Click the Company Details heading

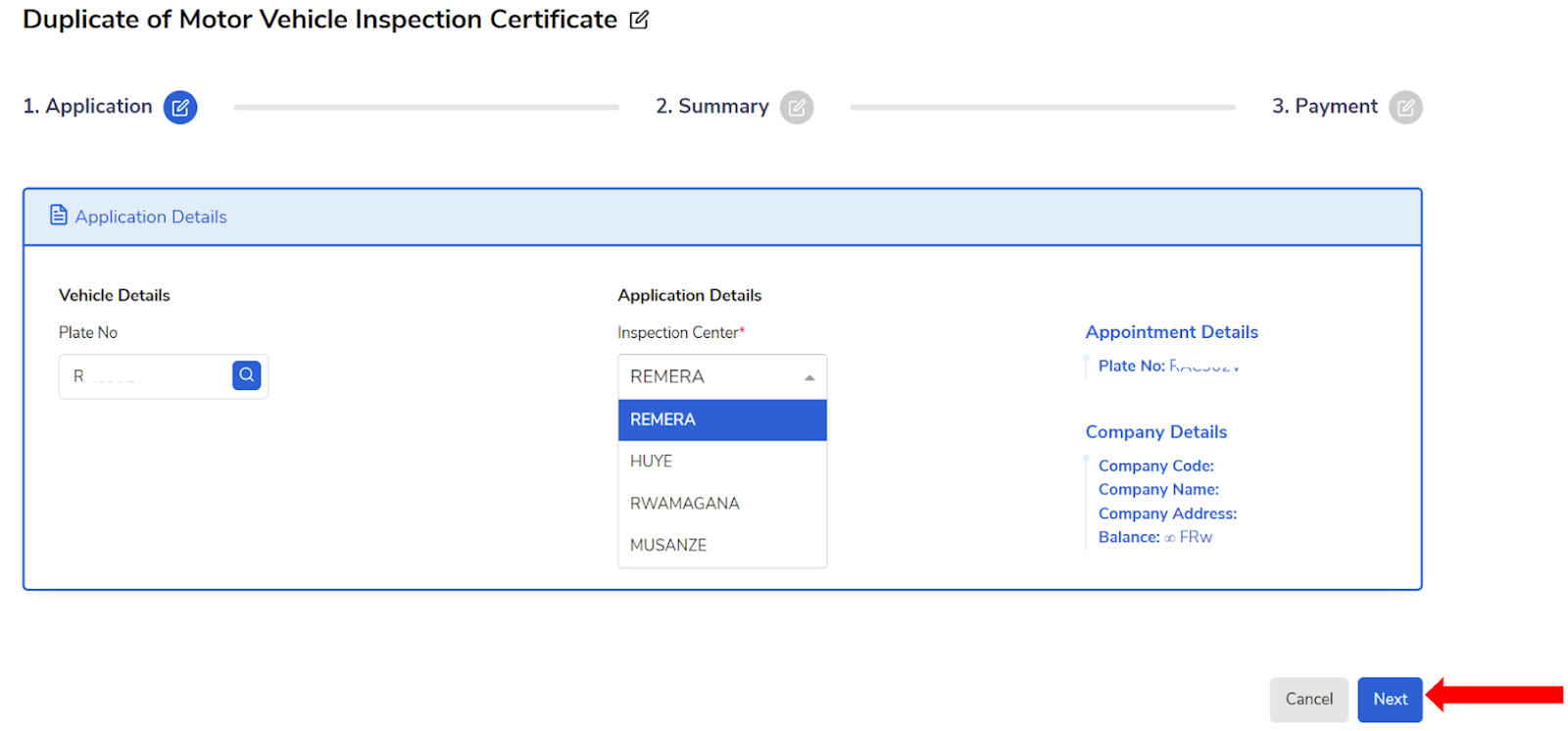tap(1155, 432)
